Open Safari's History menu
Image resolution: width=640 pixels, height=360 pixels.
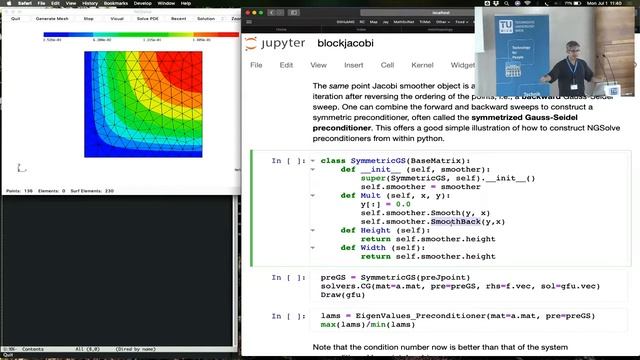point(90,3)
